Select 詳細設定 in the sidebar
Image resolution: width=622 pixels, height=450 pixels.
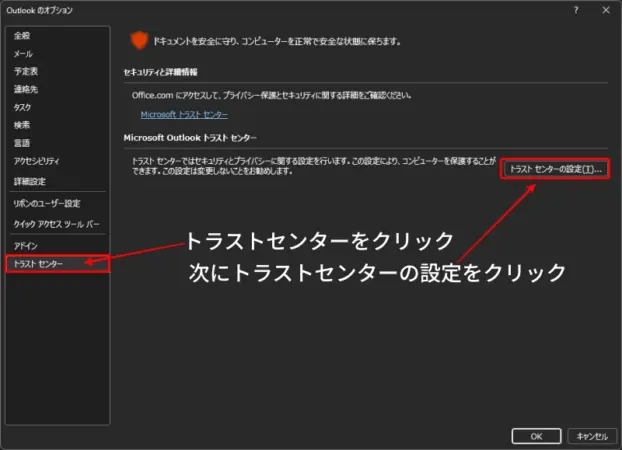30,182
